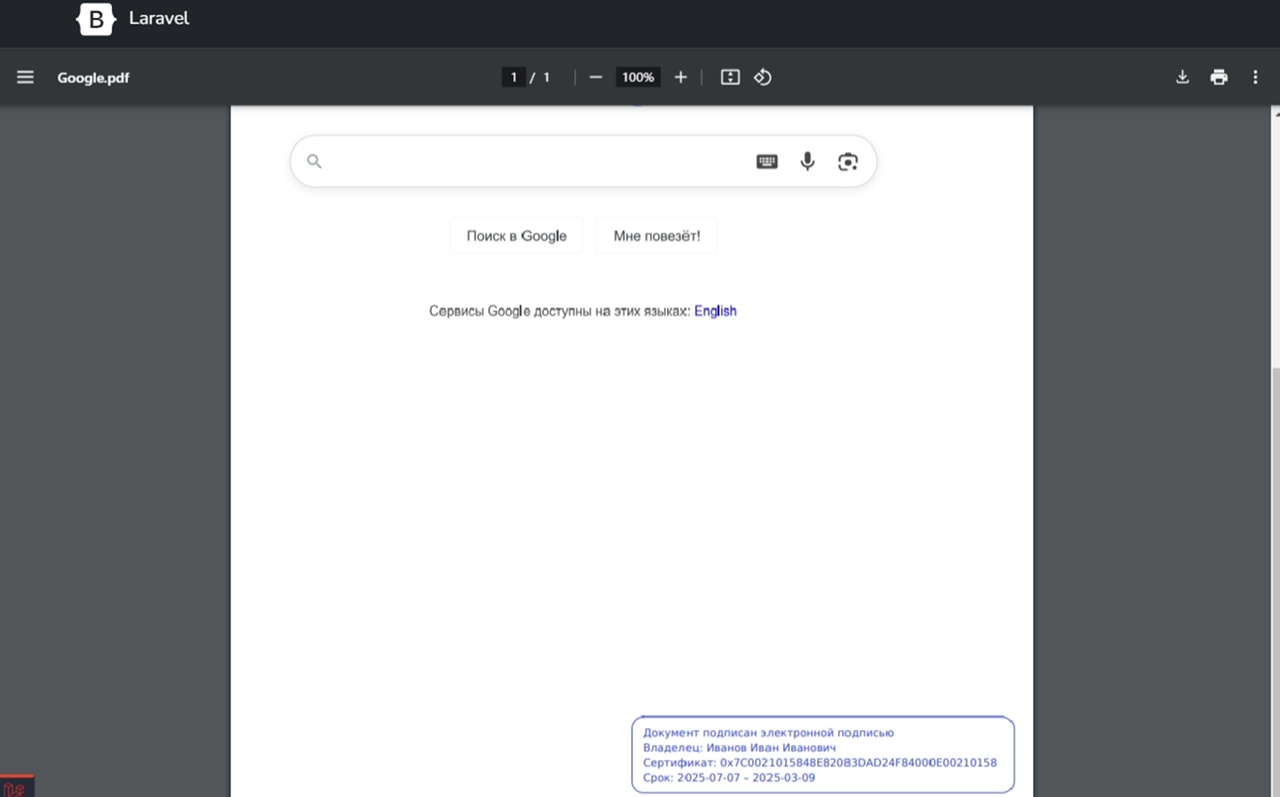Screen dimensions: 1280x797
Task: Open the on-screen keyboard icon
Action: point(767,161)
